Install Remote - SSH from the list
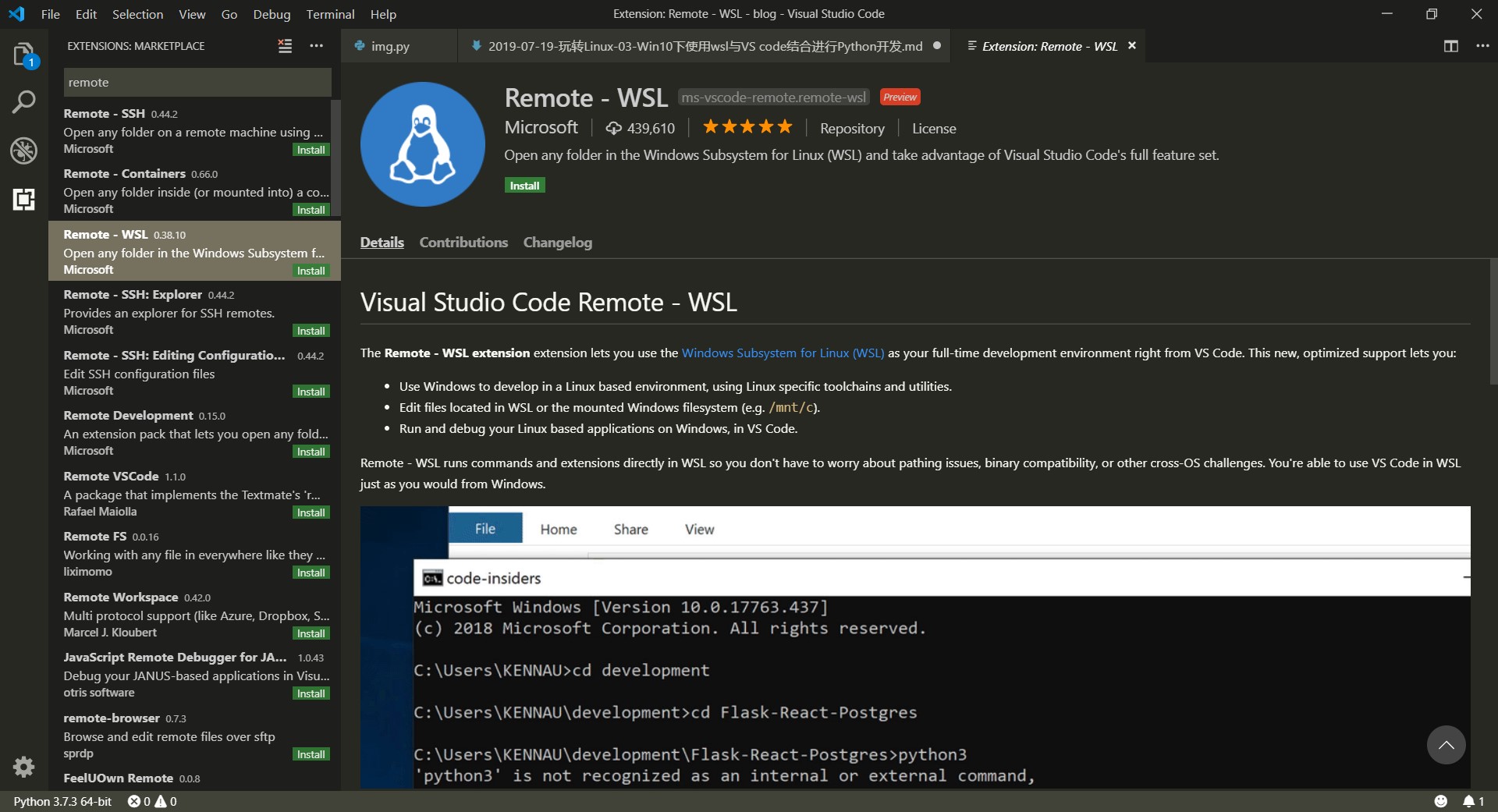 tap(311, 150)
